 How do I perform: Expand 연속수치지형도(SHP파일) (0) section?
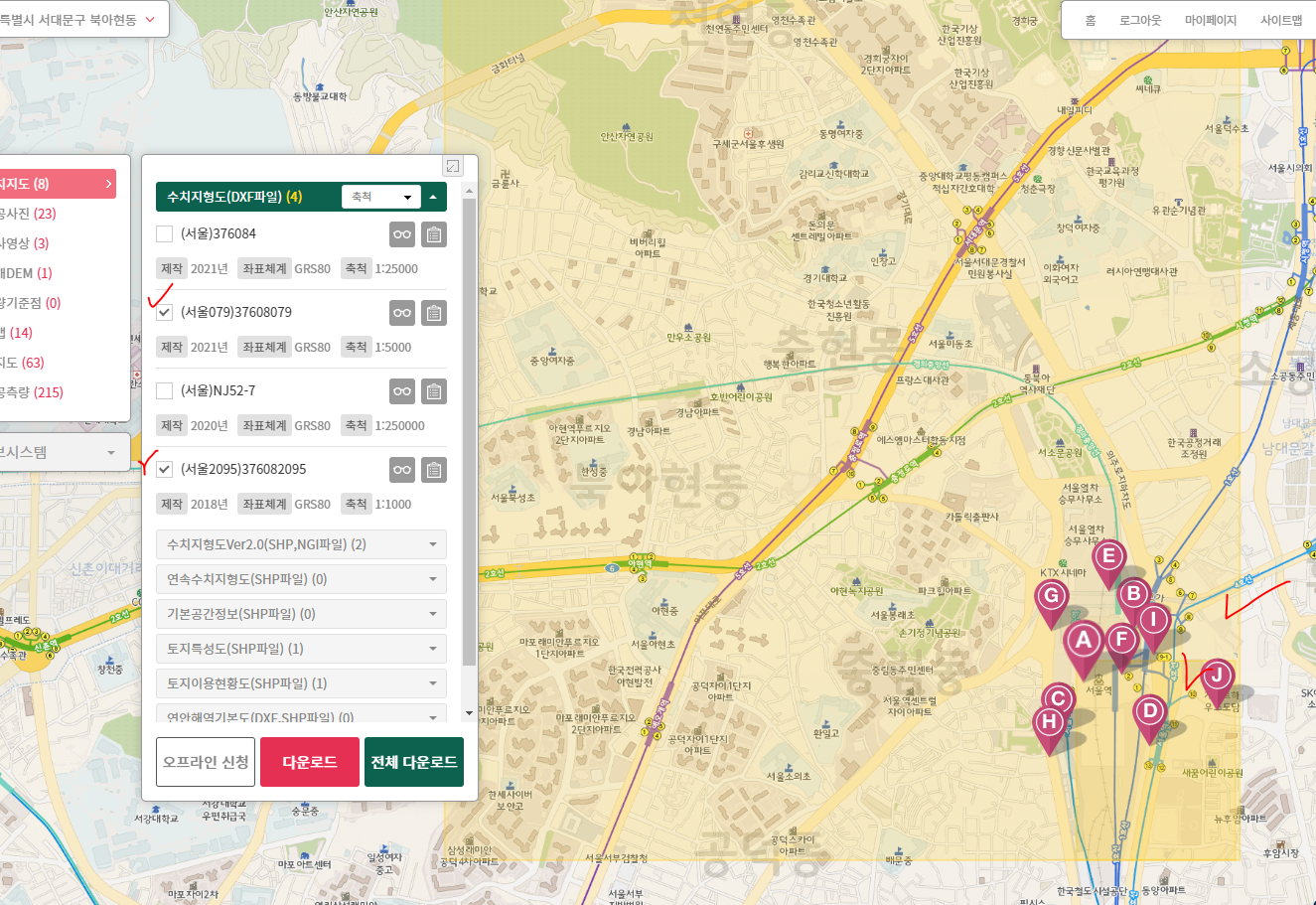301,579
